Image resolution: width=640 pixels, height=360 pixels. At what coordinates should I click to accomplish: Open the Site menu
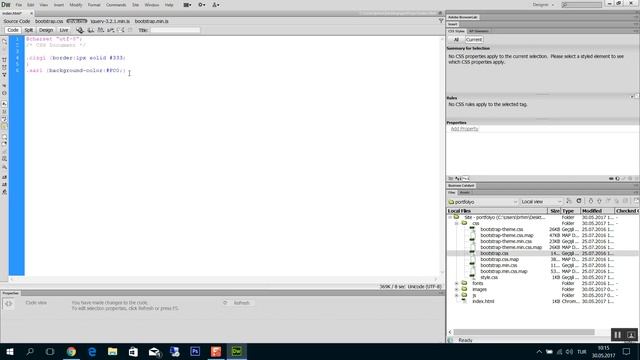point(136,5)
